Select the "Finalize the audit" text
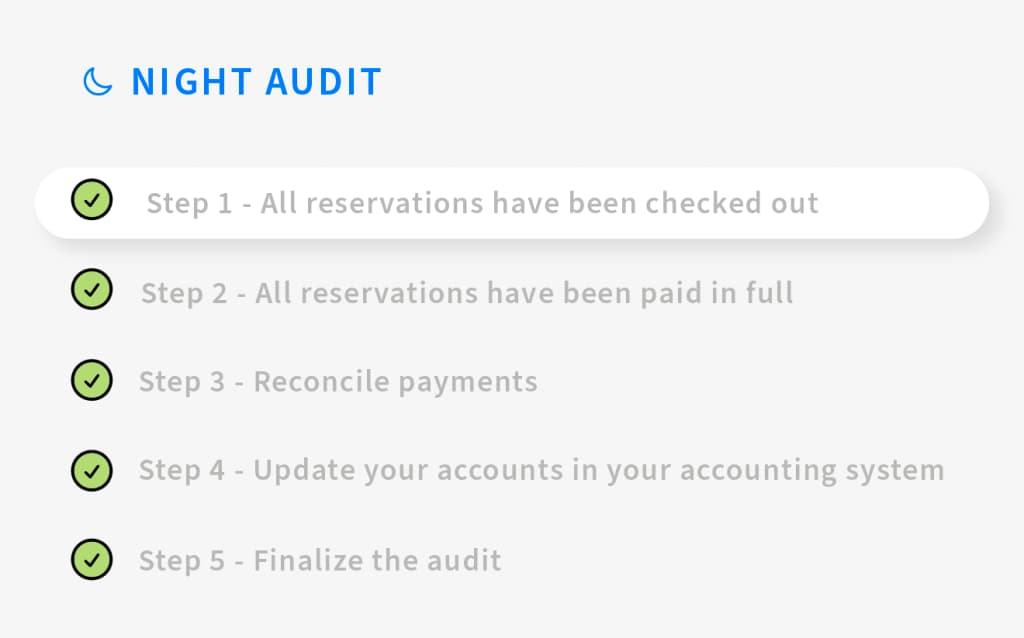Image resolution: width=1024 pixels, height=638 pixels. pyautogui.click(x=377, y=560)
